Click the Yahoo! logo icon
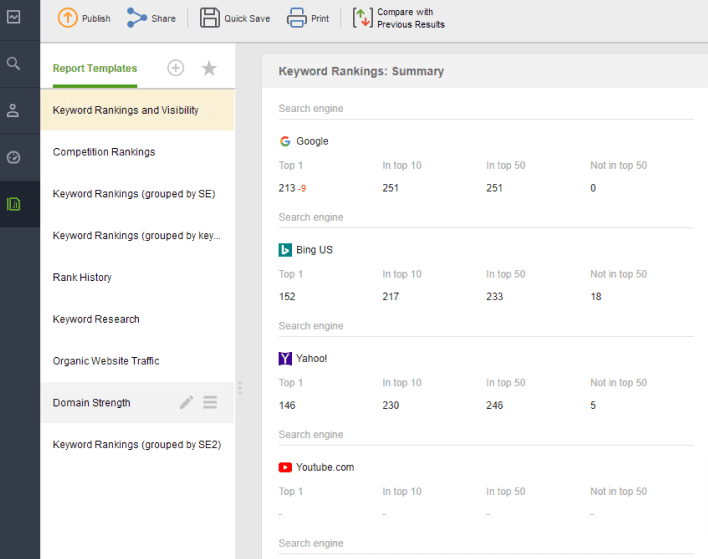This screenshot has height=559, width=708. coord(285,359)
